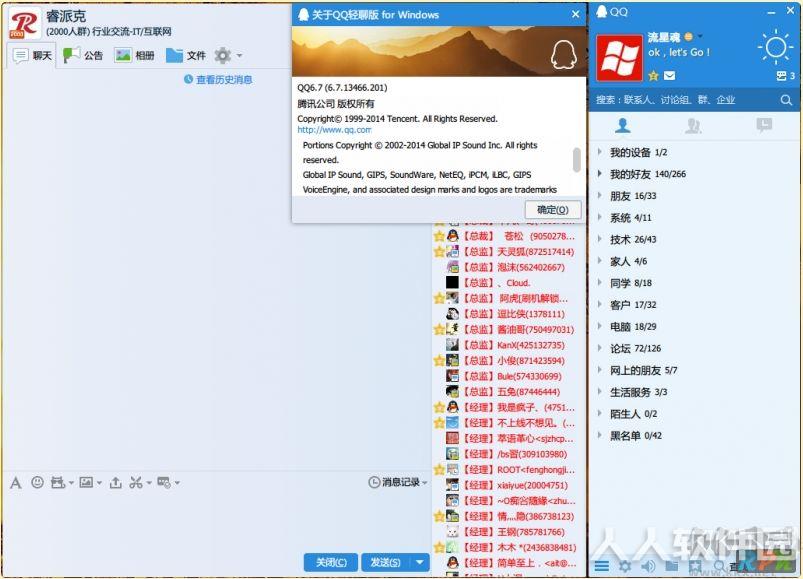Click the scissors screenshot tool
803x579 pixels.
click(136, 482)
